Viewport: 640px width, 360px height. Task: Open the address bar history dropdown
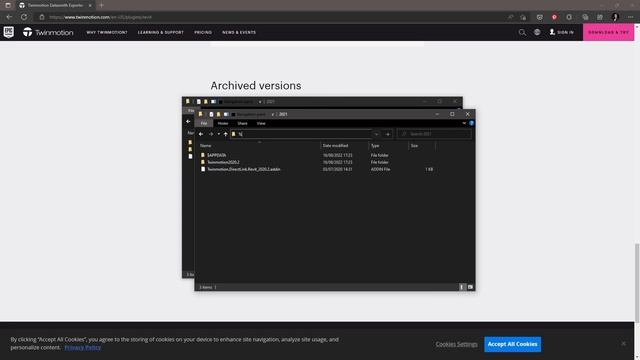(376, 134)
